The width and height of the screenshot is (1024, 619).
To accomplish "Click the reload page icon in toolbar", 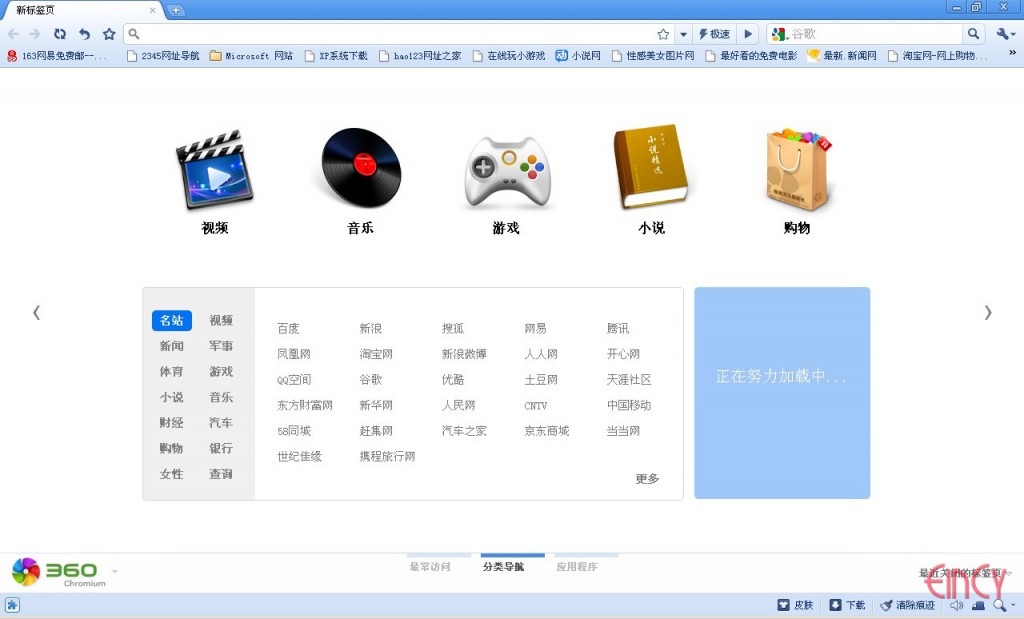I will 60,34.
